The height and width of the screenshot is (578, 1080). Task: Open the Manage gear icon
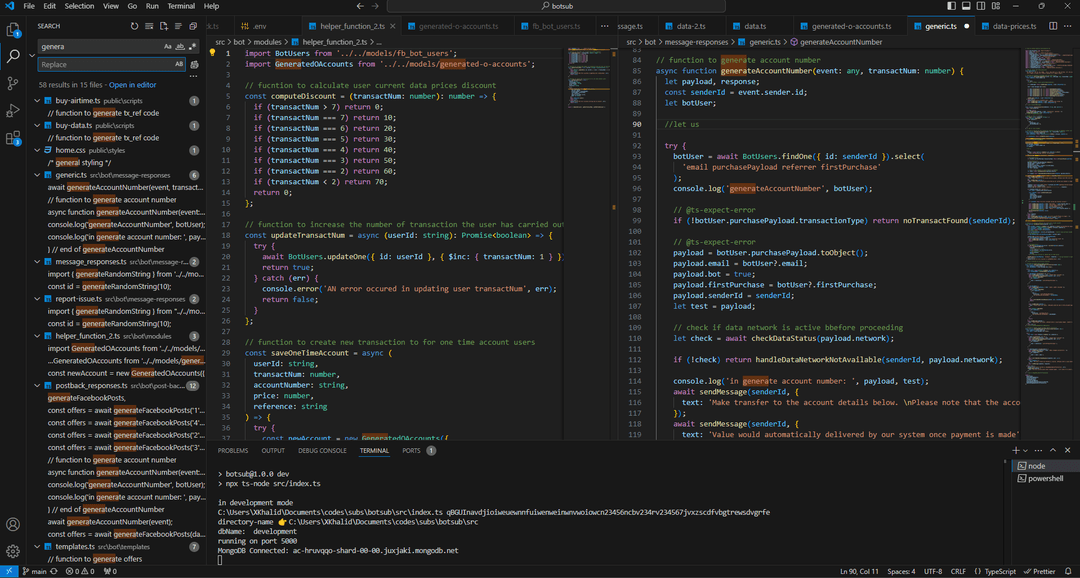[13, 551]
